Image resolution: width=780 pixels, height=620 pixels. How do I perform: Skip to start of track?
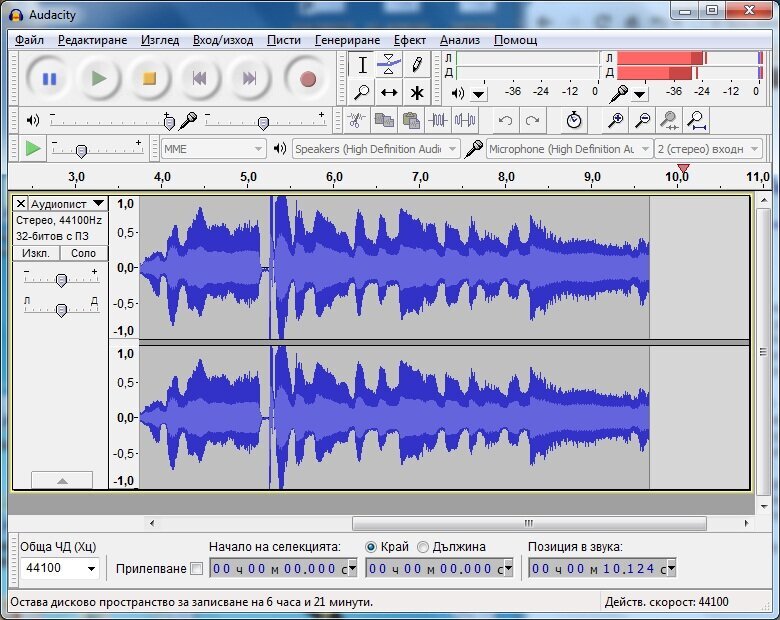click(x=199, y=79)
